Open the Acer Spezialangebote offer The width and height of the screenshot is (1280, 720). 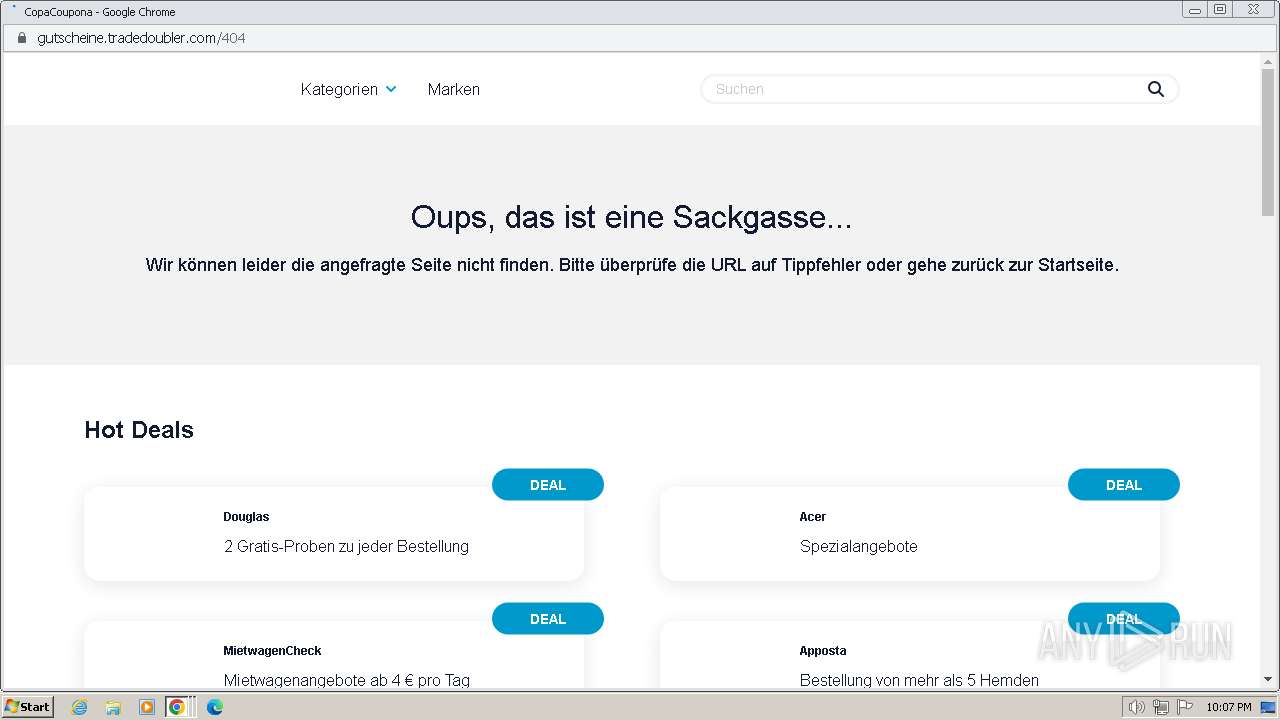859,547
